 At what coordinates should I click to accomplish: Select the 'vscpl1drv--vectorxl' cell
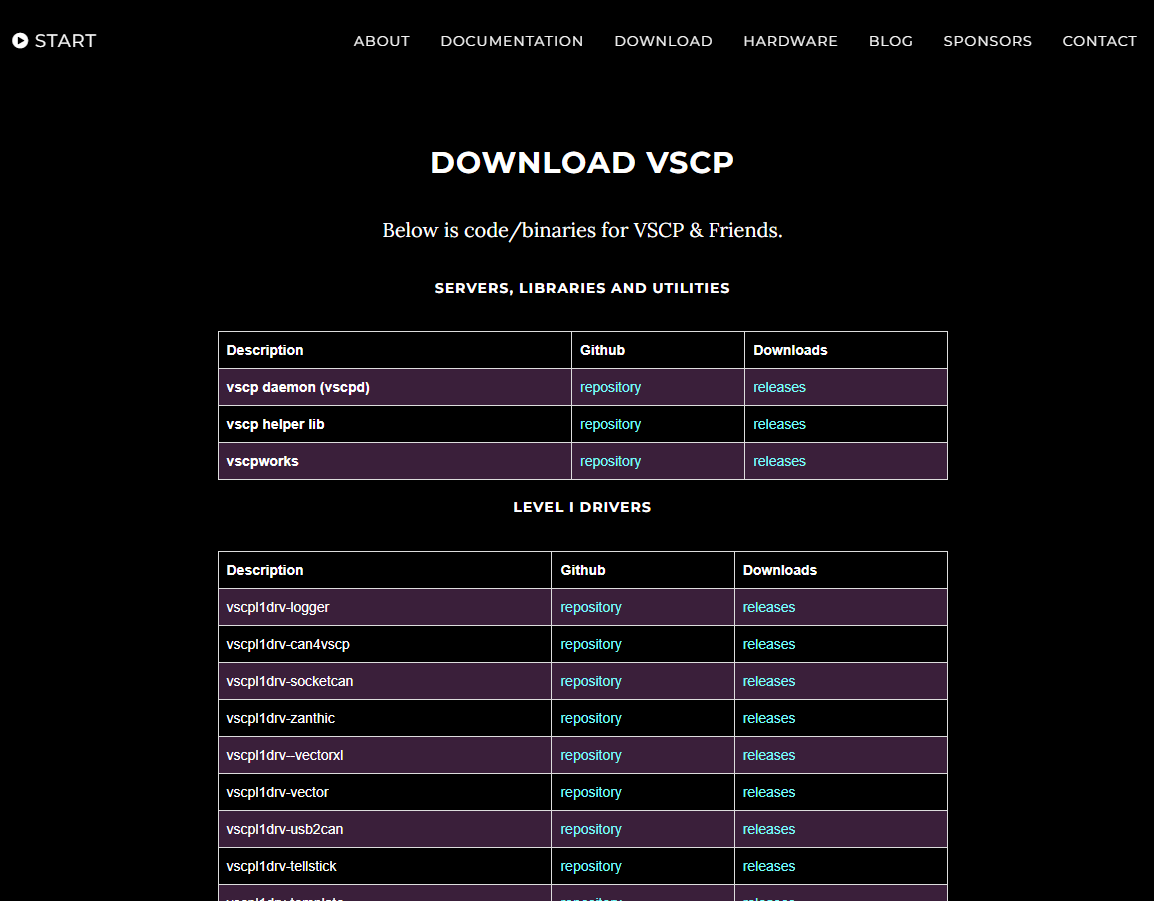click(385, 755)
